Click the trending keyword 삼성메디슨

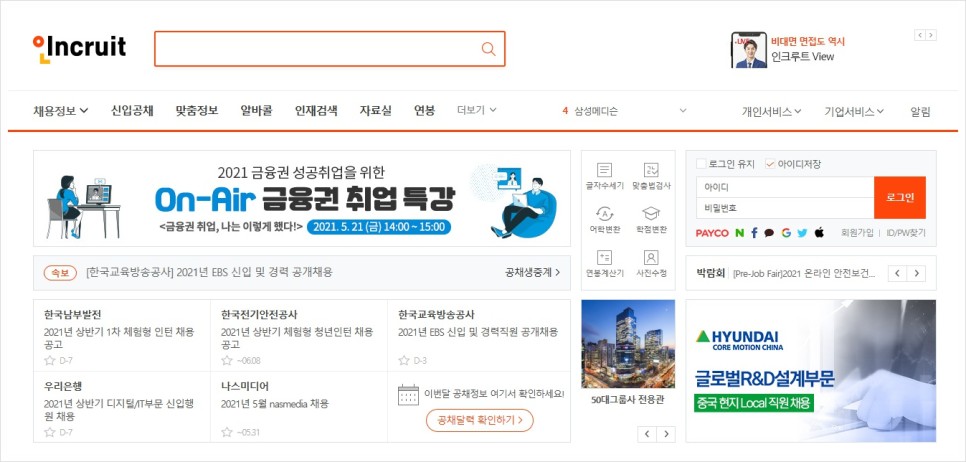(x=596, y=111)
